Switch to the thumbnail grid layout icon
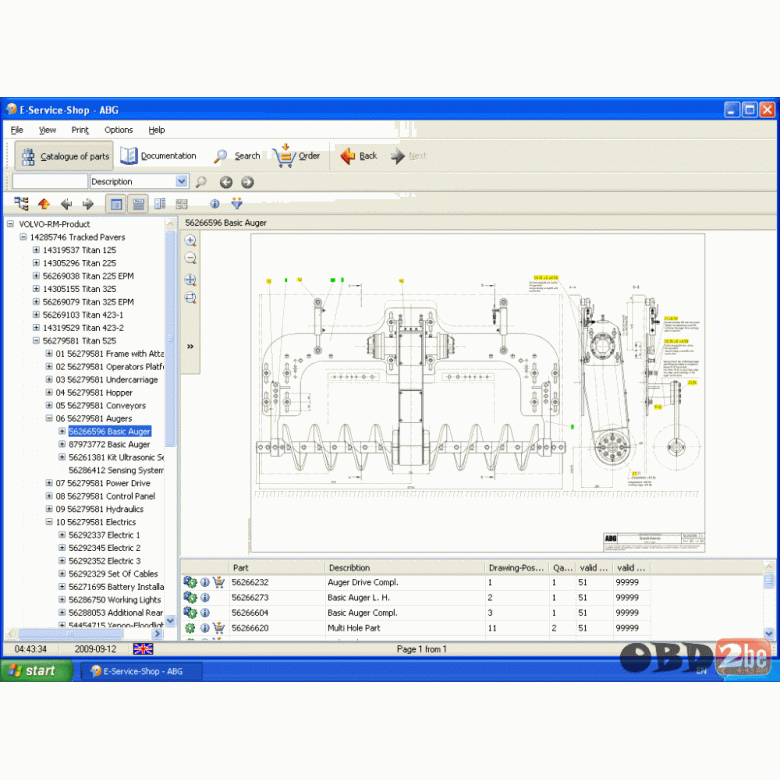 coord(182,203)
